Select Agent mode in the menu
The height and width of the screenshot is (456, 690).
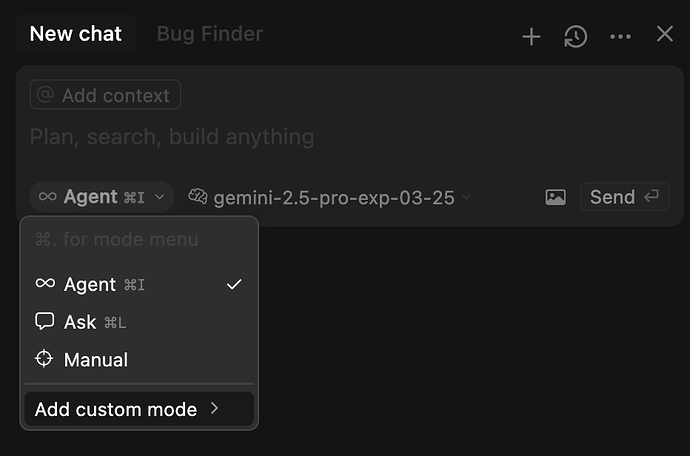point(139,284)
